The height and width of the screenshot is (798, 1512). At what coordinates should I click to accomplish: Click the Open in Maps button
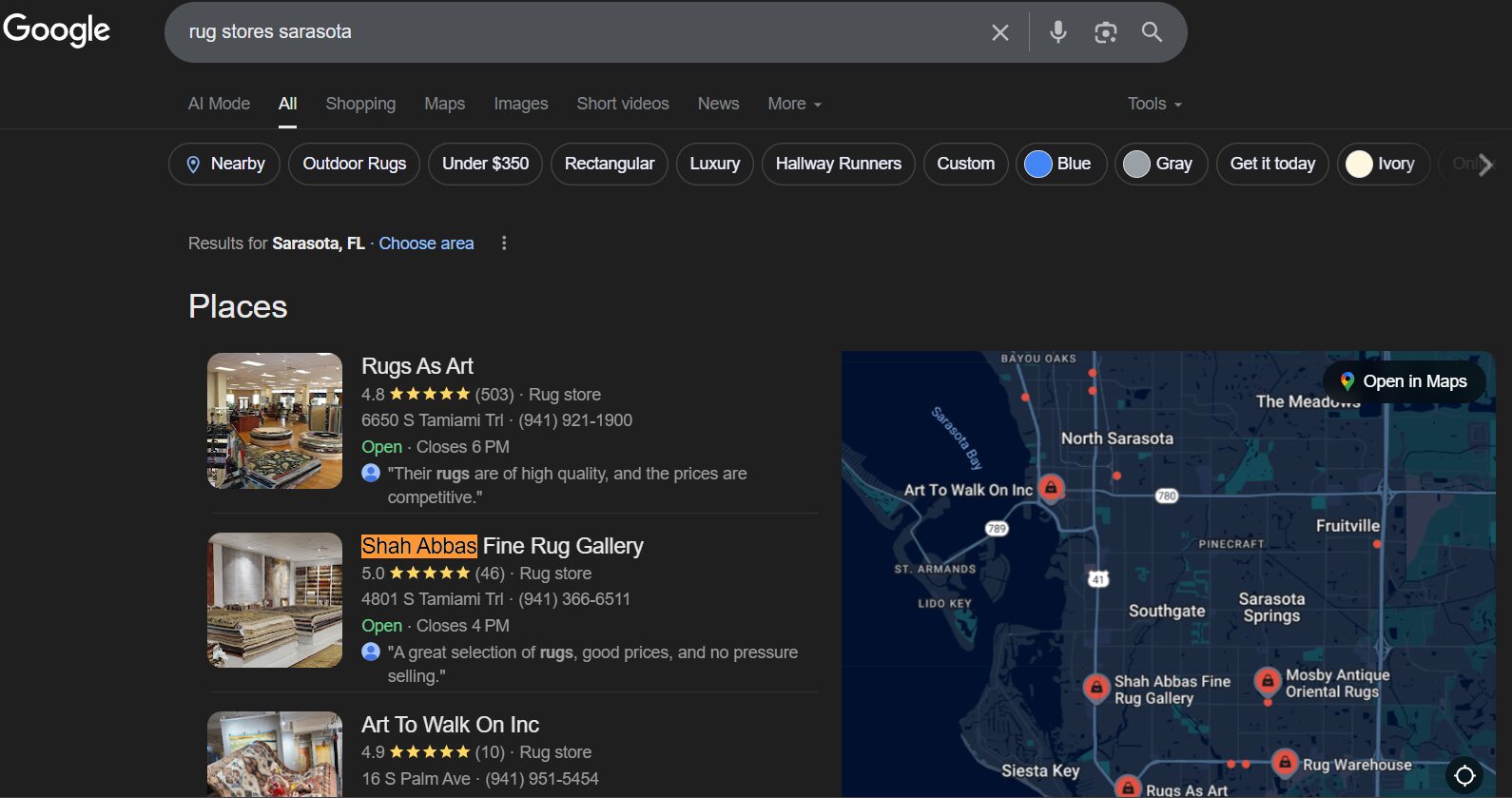[1404, 381]
